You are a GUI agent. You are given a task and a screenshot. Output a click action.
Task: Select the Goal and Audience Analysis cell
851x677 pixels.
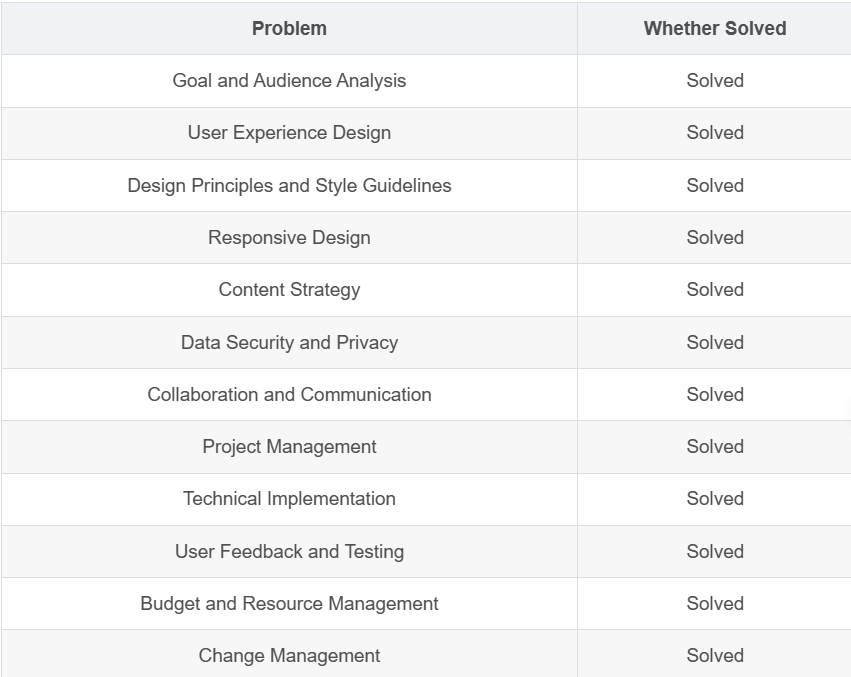pos(289,81)
